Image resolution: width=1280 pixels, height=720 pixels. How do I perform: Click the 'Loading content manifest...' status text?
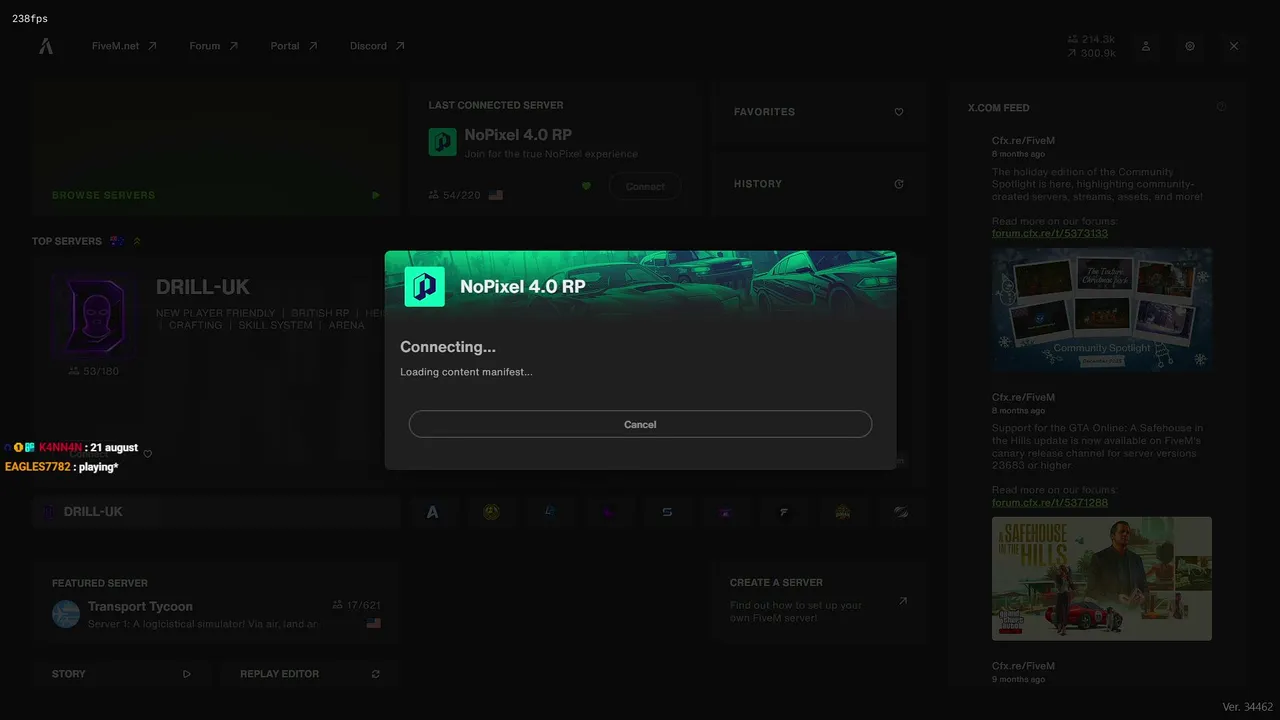pyautogui.click(x=466, y=372)
